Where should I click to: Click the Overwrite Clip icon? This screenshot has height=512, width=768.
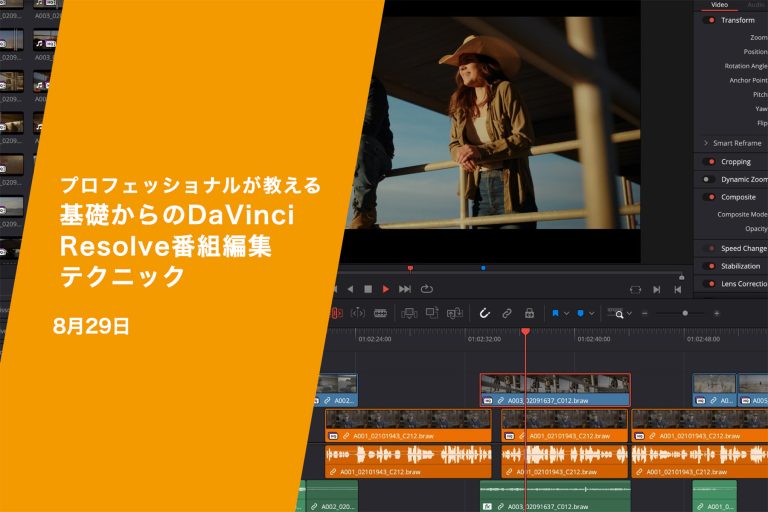coord(432,313)
